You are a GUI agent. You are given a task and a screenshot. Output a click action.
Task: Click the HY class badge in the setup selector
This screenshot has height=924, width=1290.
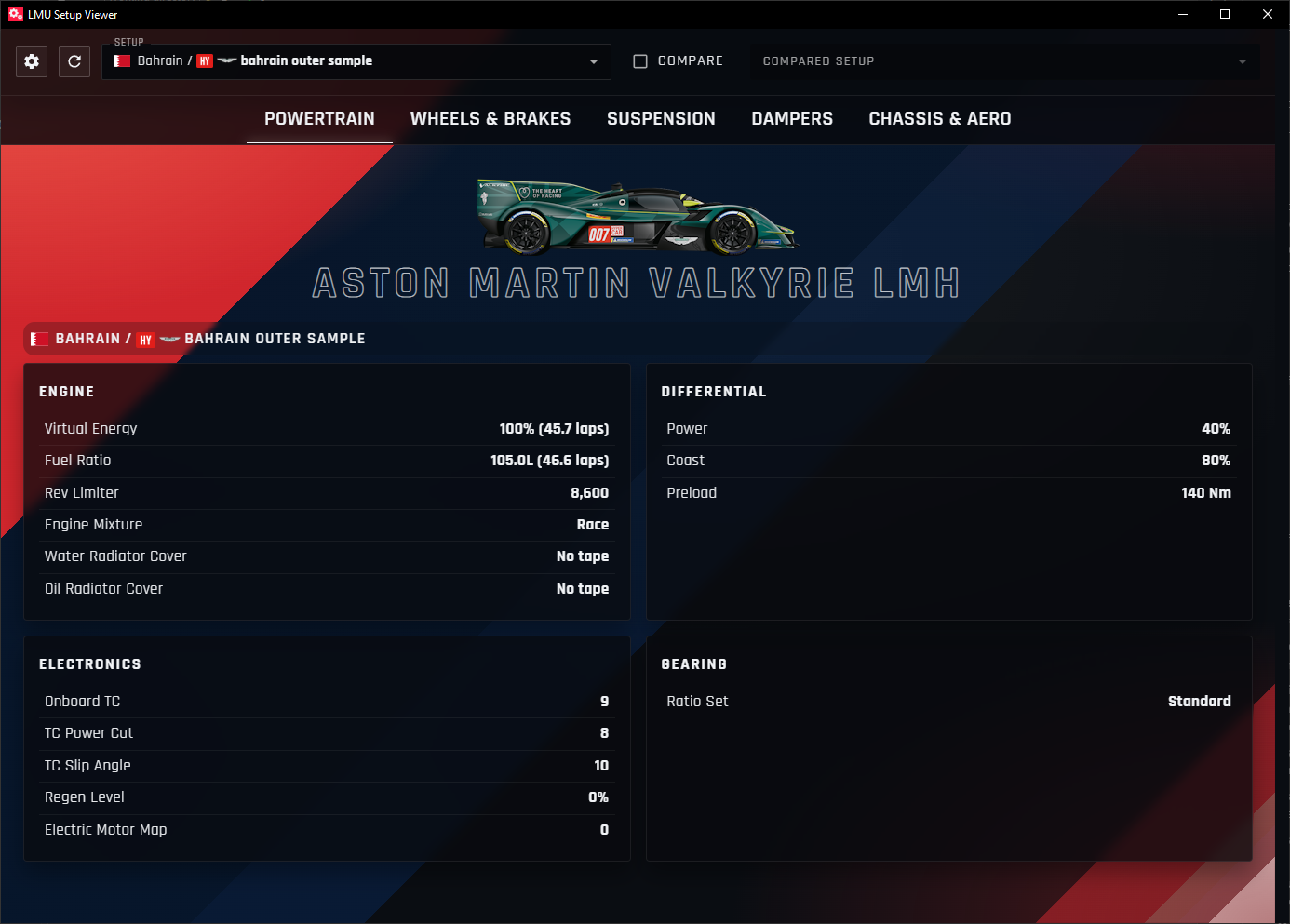[204, 60]
